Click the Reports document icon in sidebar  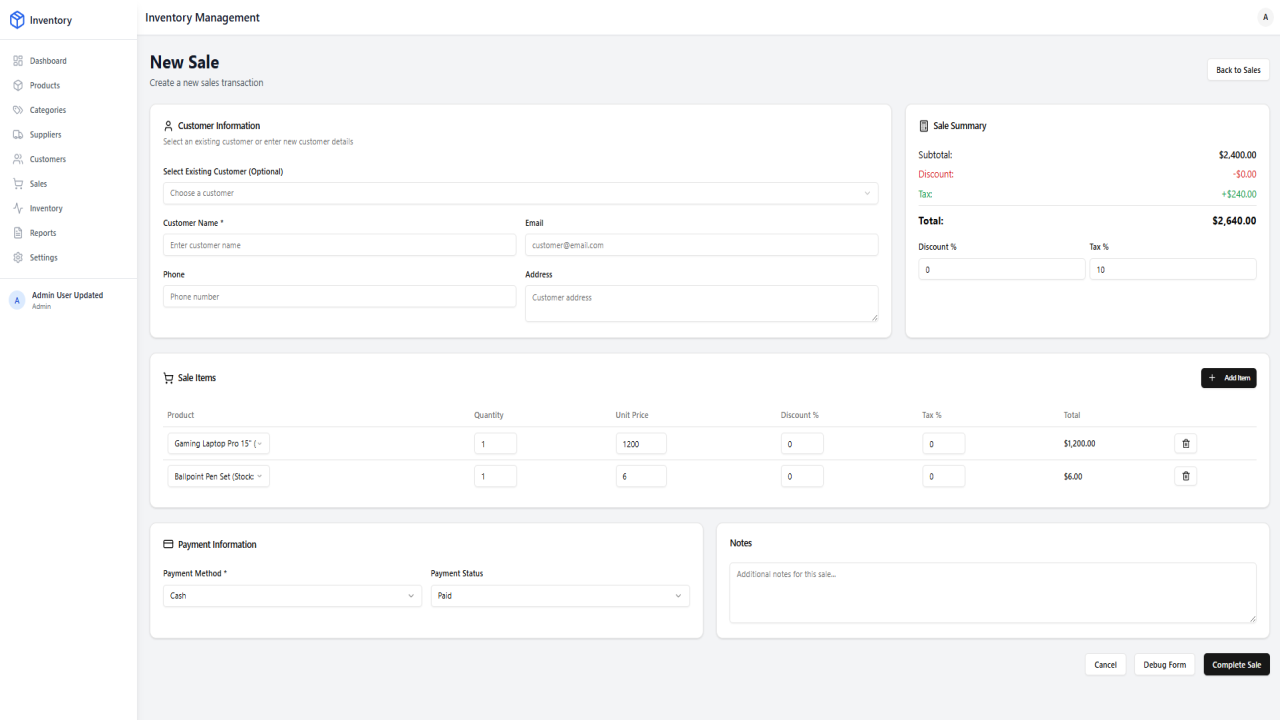[x=18, y=233]
